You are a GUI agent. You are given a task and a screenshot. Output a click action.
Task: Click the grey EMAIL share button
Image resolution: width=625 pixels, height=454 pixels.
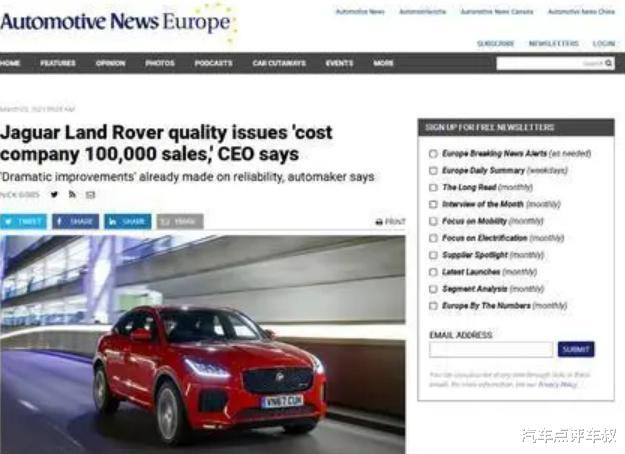click(180, 221)
